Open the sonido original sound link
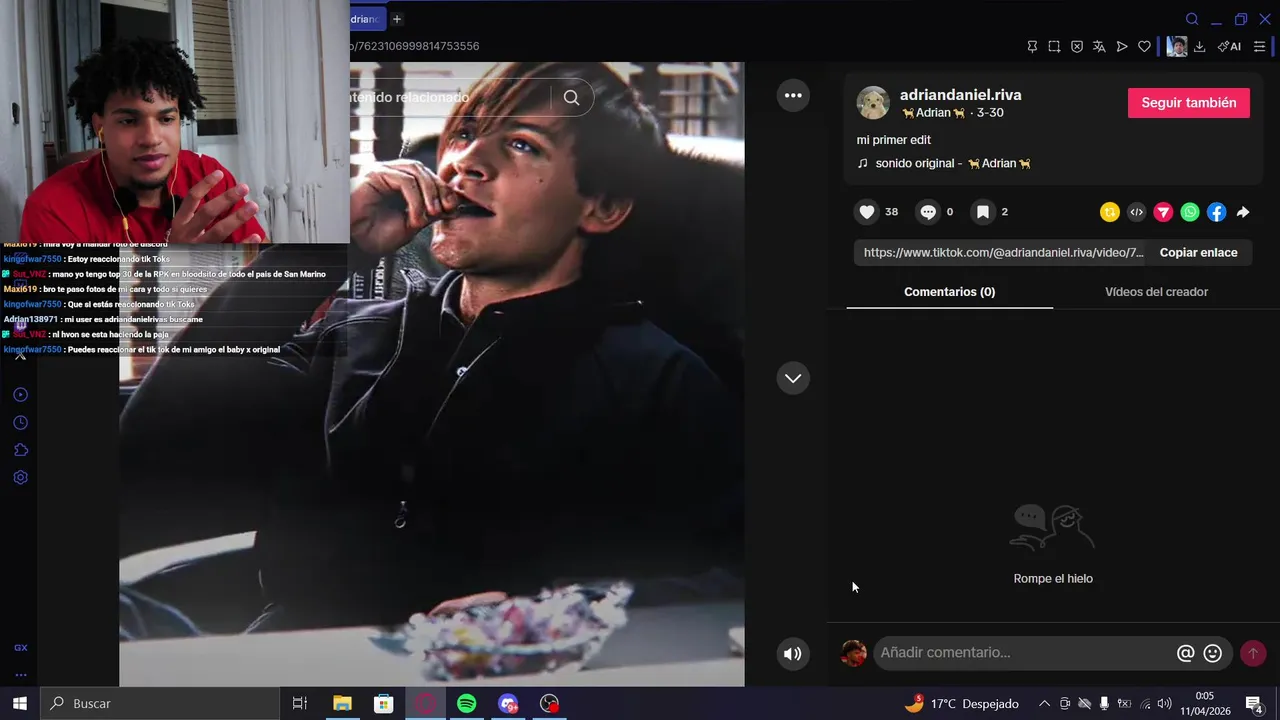 tap(952, 163)
